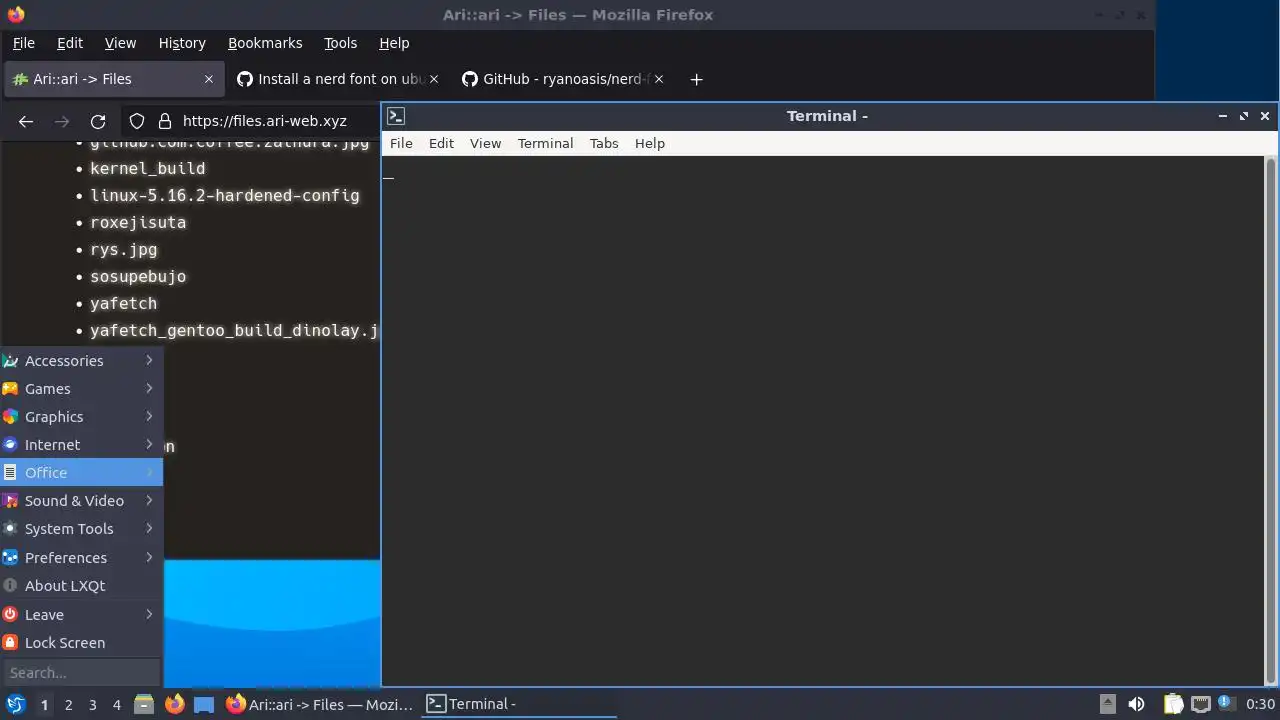
Task: Click the terminal icon in the Terminal title bar
Action: [x=396, y=116]
